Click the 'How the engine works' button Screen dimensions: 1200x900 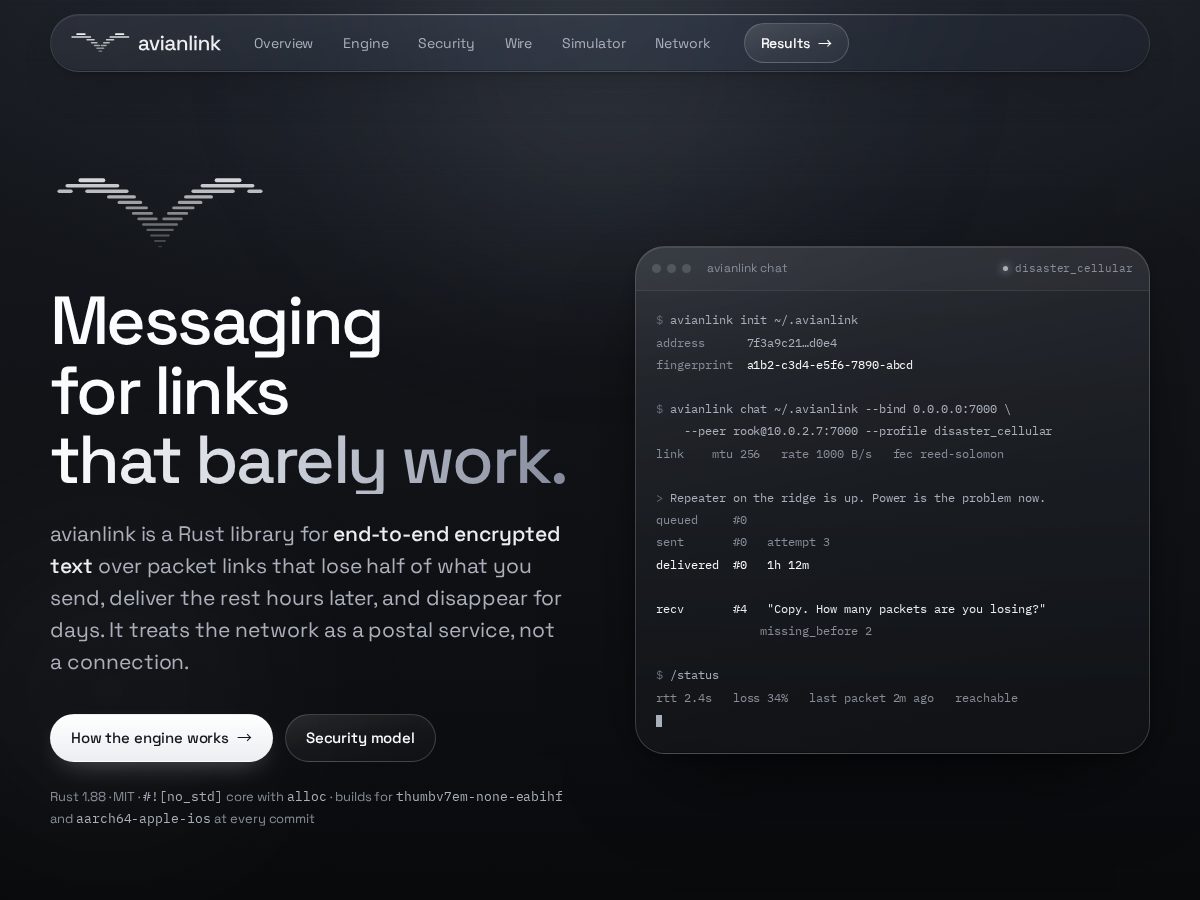click(161, 738)
